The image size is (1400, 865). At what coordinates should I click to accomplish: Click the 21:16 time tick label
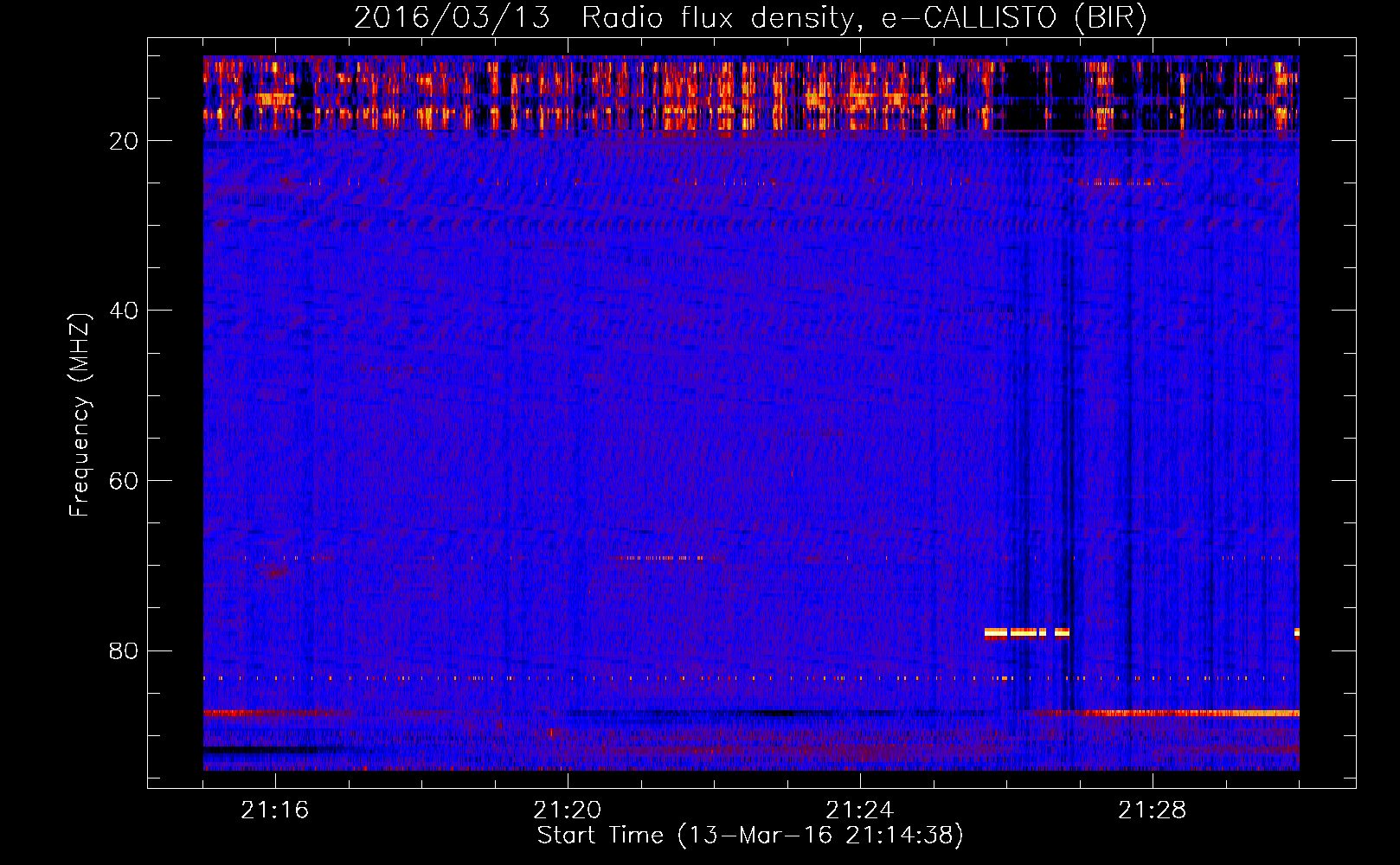pos(274,811)
